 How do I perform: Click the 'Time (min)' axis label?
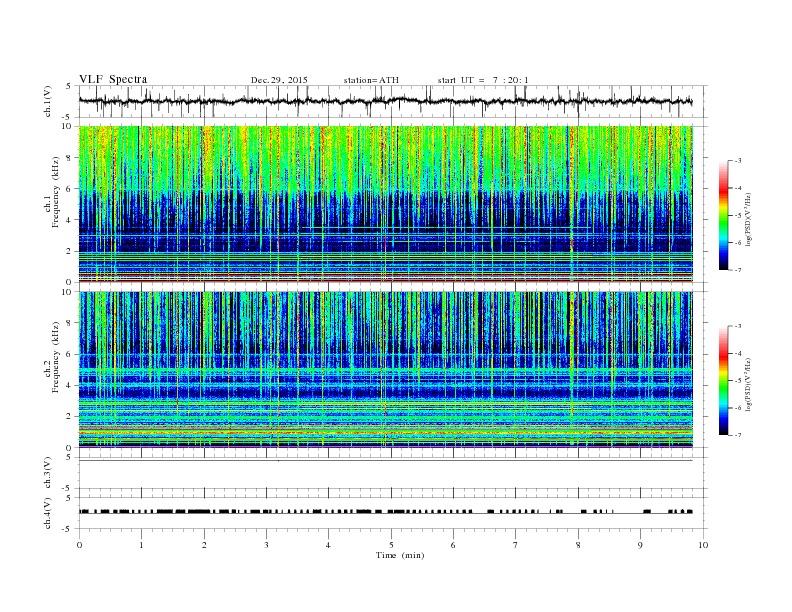tap(400, 555)
